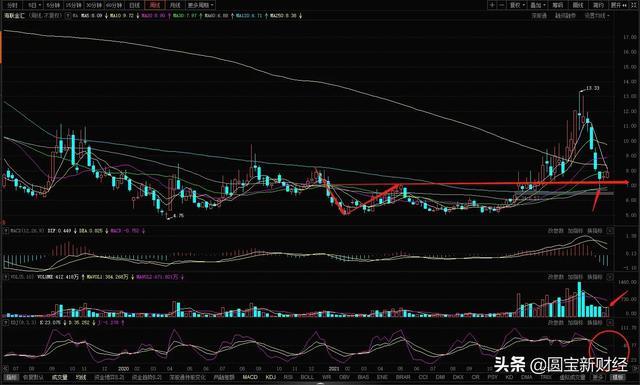
Task: Select the TRIX indicator
Action: [547, 377]
